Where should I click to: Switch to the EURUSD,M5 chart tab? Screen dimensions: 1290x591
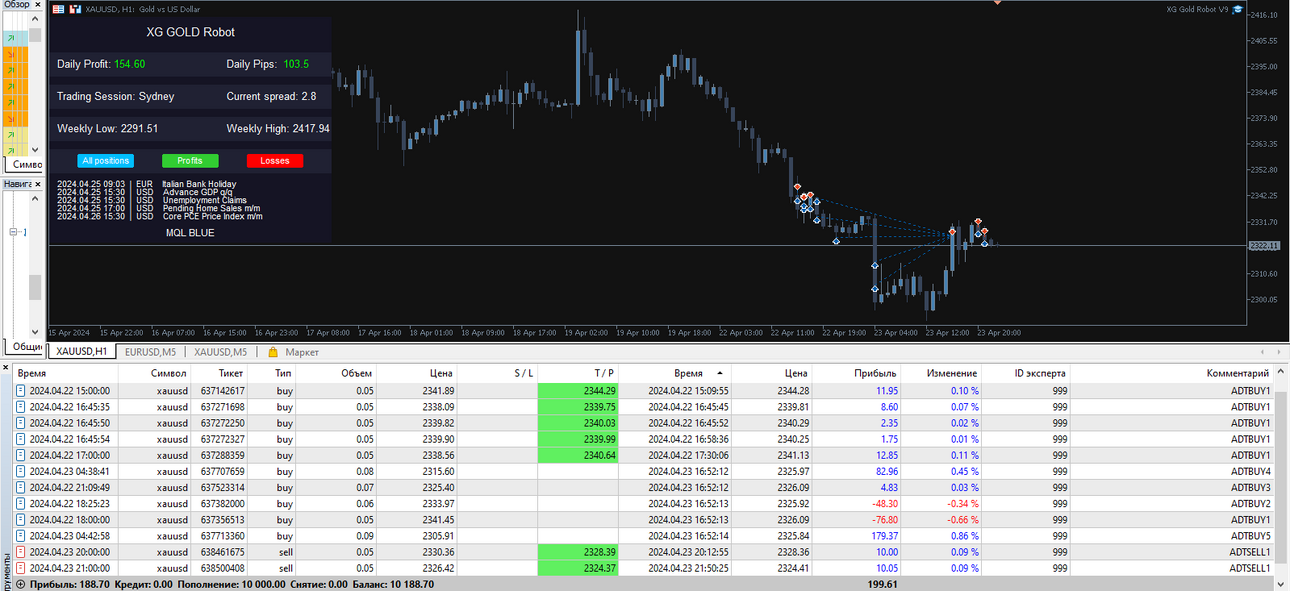[x=151, y=352]
